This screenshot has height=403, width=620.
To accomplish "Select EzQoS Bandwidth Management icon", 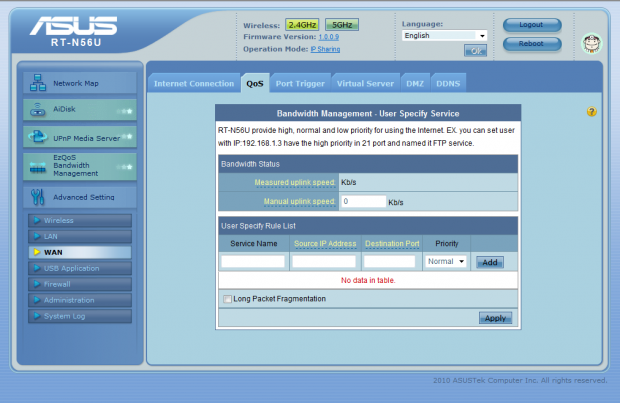I will tap(38, 168).
